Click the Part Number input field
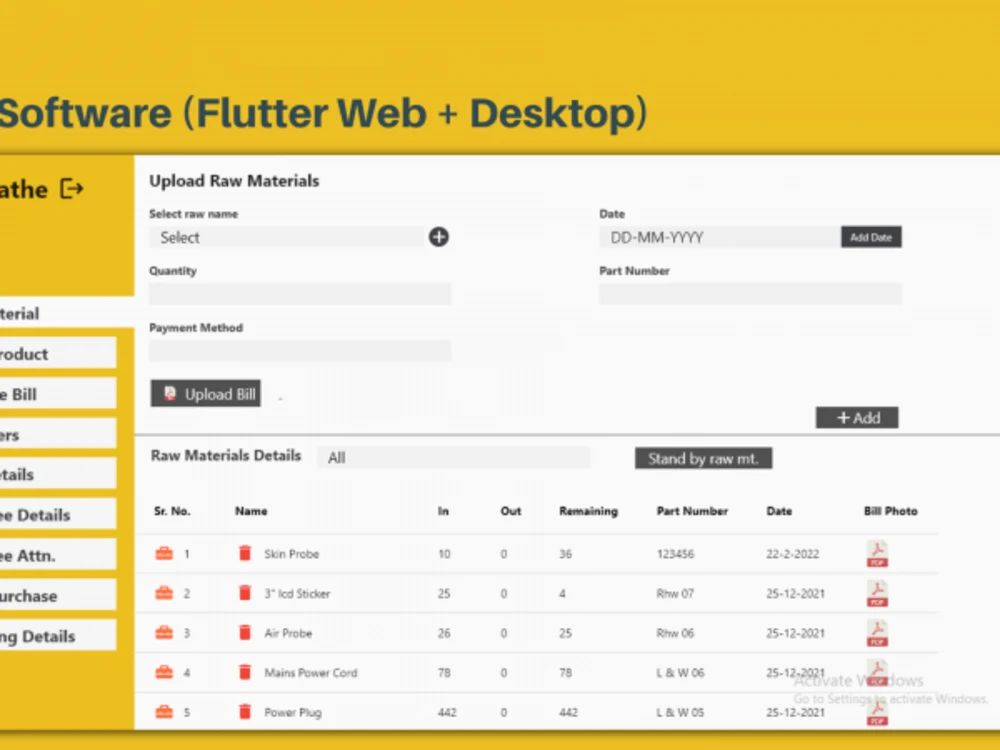 [751, 294]
